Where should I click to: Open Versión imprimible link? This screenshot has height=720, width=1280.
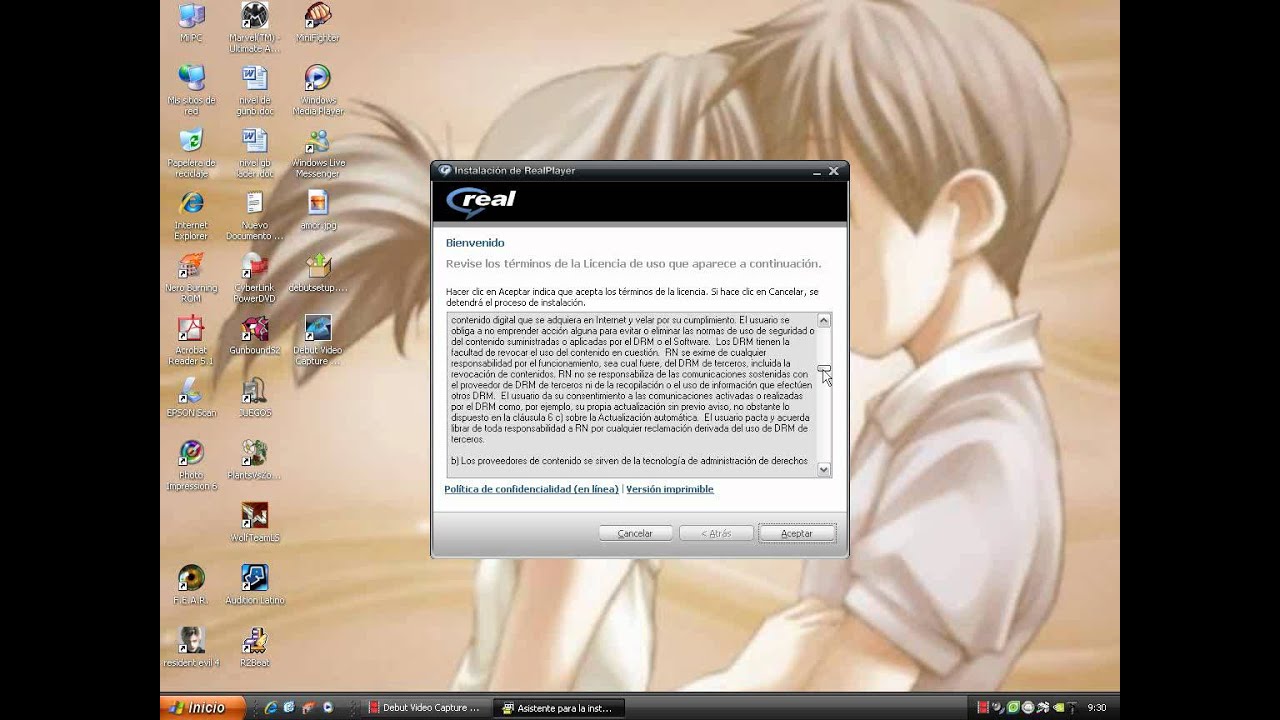[x=670, y=489]
